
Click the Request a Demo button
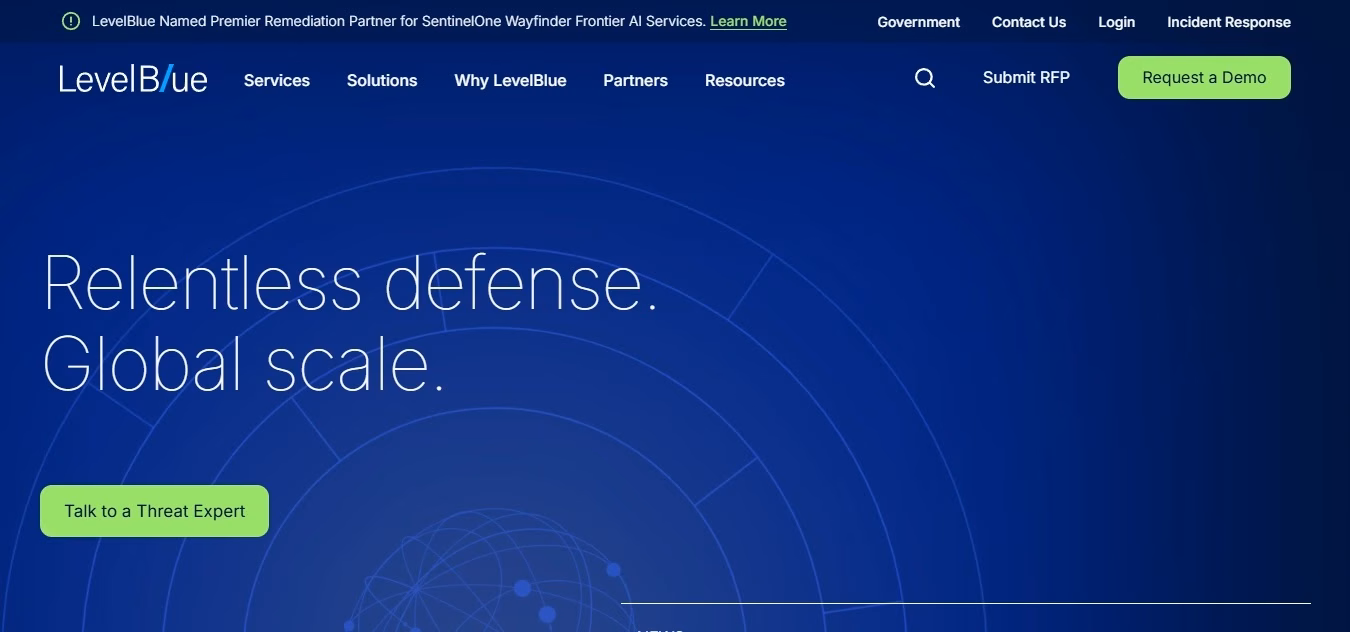[x=1204, y=77]
